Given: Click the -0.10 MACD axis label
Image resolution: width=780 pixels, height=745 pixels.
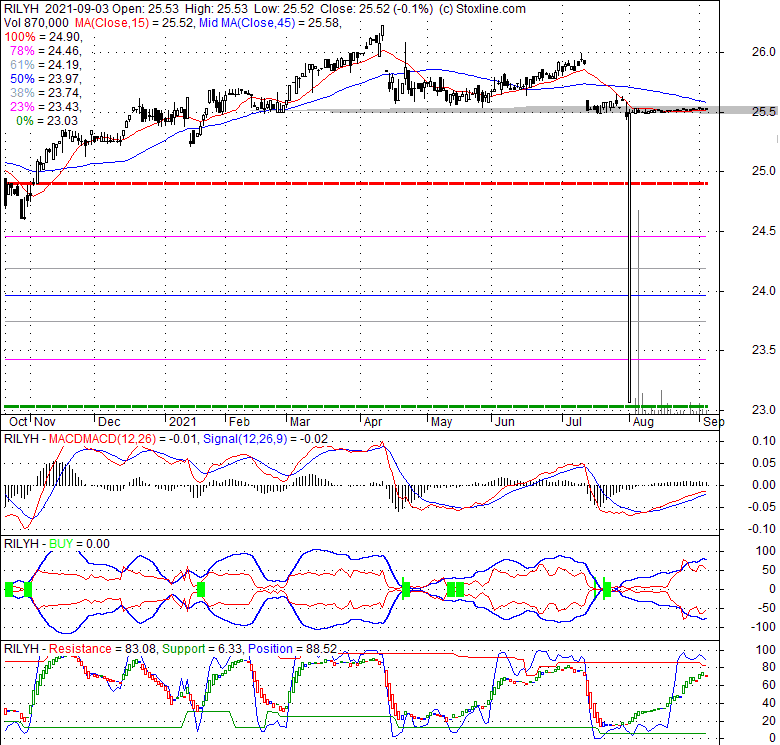Looking at the screenshot, I should tap(763, 529).
